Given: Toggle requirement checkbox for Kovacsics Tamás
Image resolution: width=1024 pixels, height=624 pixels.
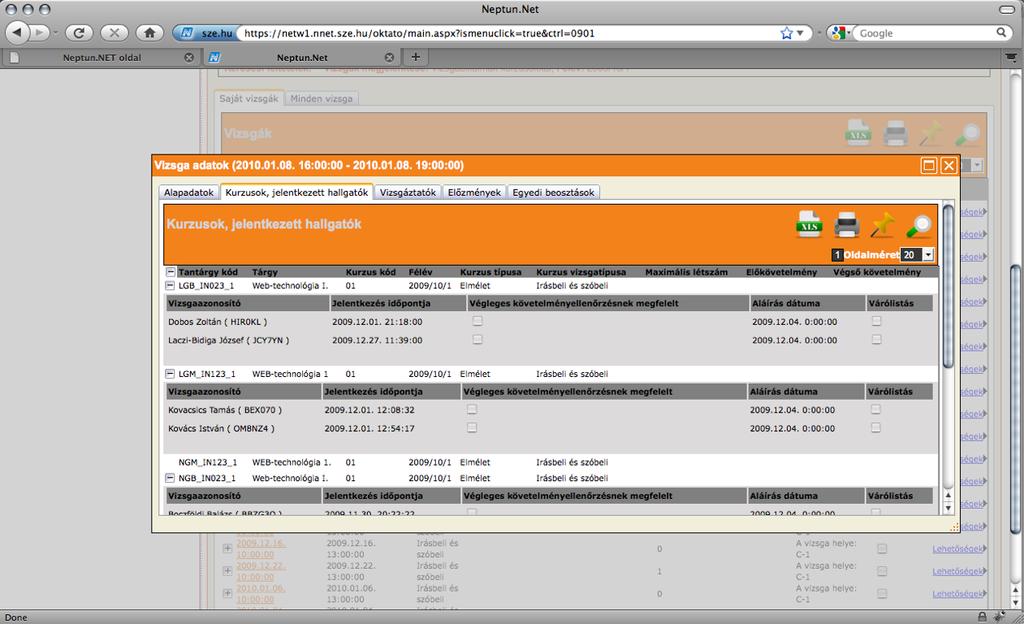Looking at the screenshot, I should tap(472, 409).
